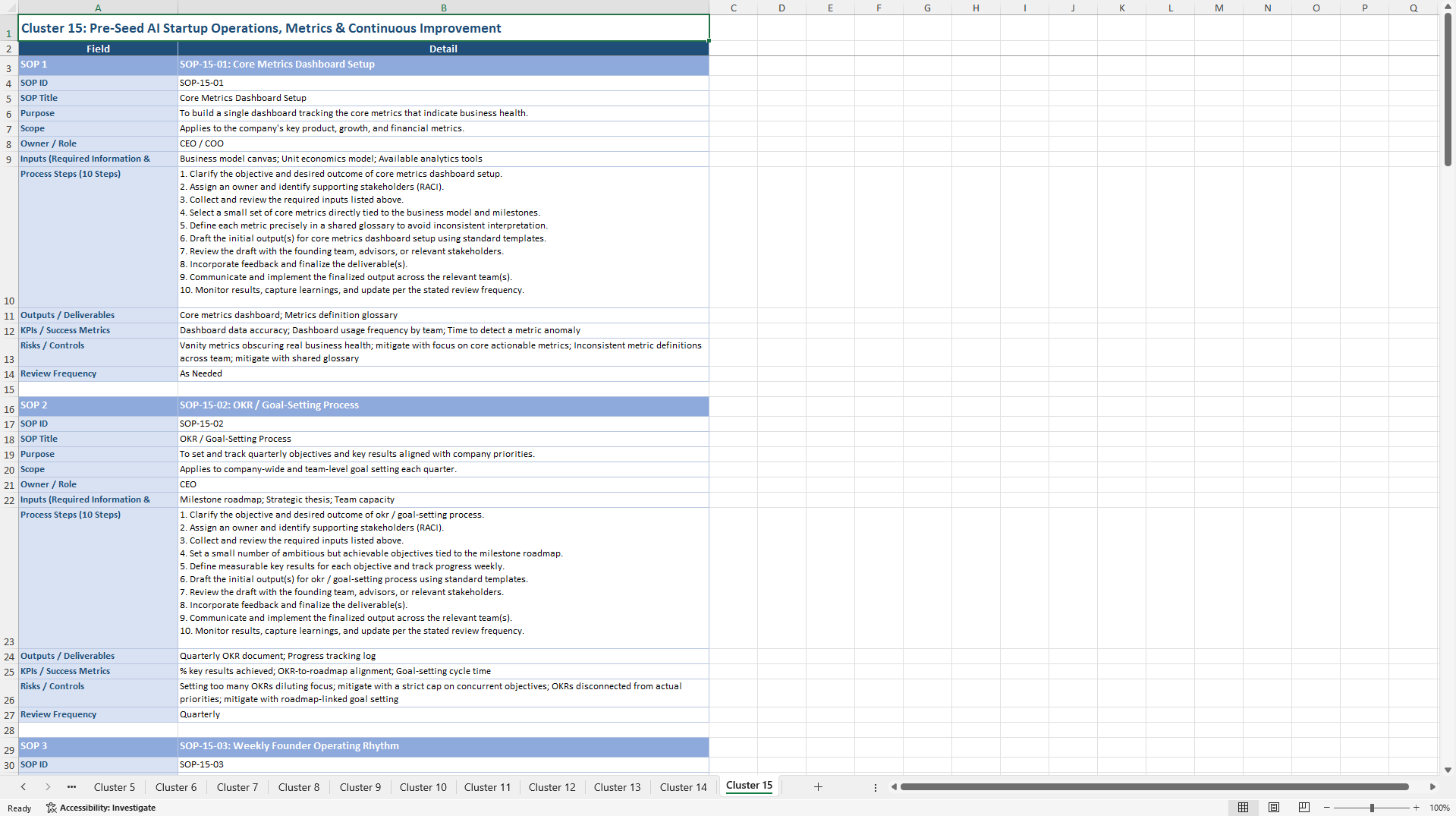
Task: Click the 'Field' header cell
Action: click(98, 49)
